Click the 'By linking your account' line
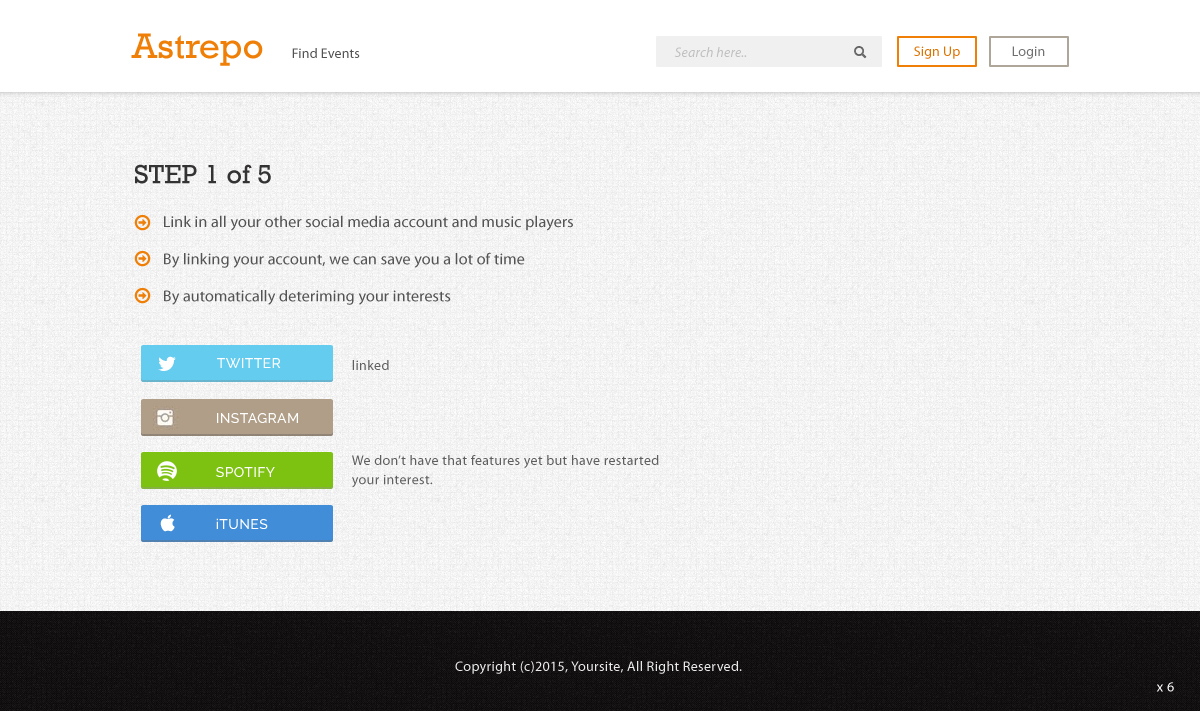Viewport: 1200px width, 711px height. point(344,259)
